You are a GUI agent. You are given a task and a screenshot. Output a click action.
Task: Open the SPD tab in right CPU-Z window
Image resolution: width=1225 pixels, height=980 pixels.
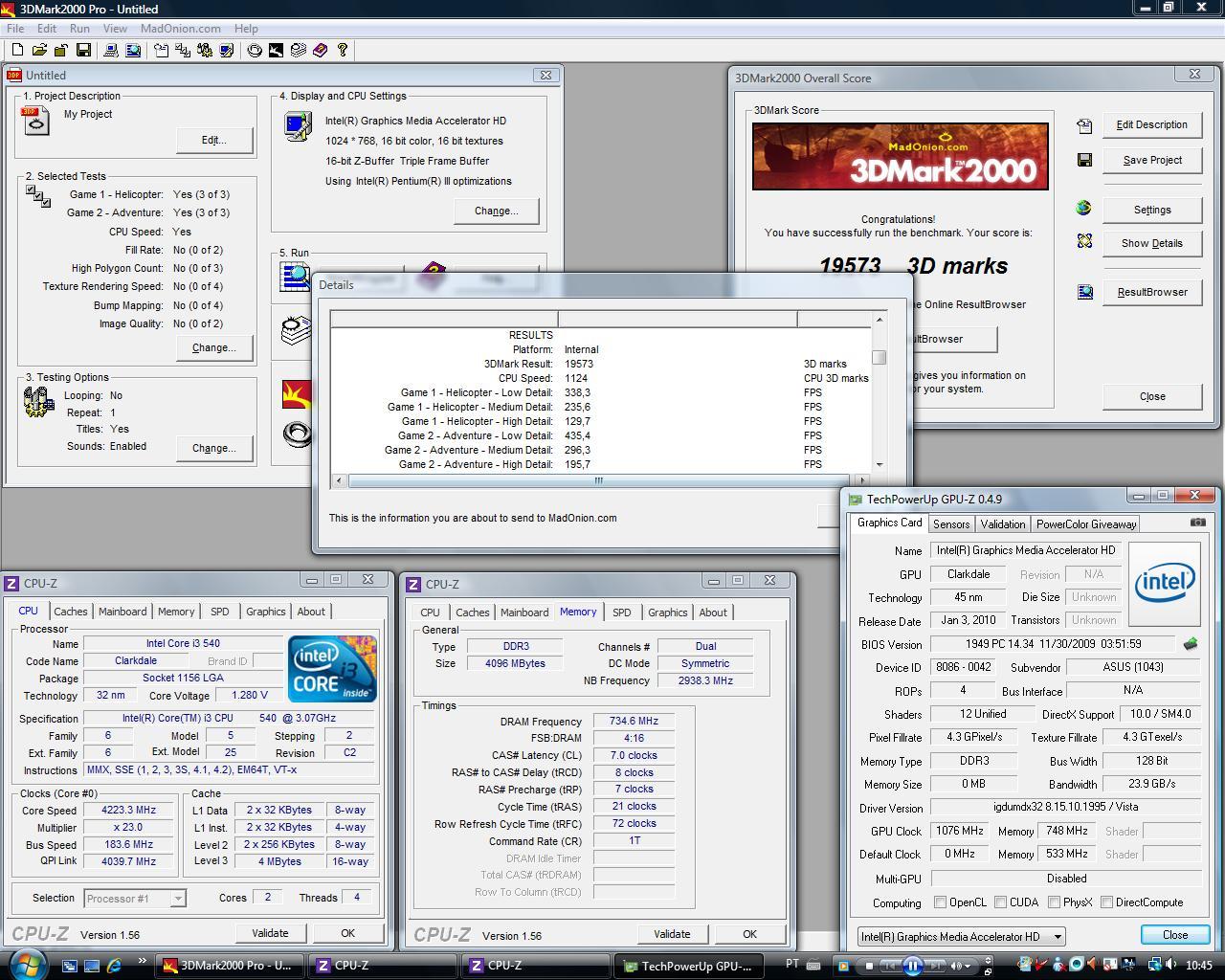[x=621, y=612]
